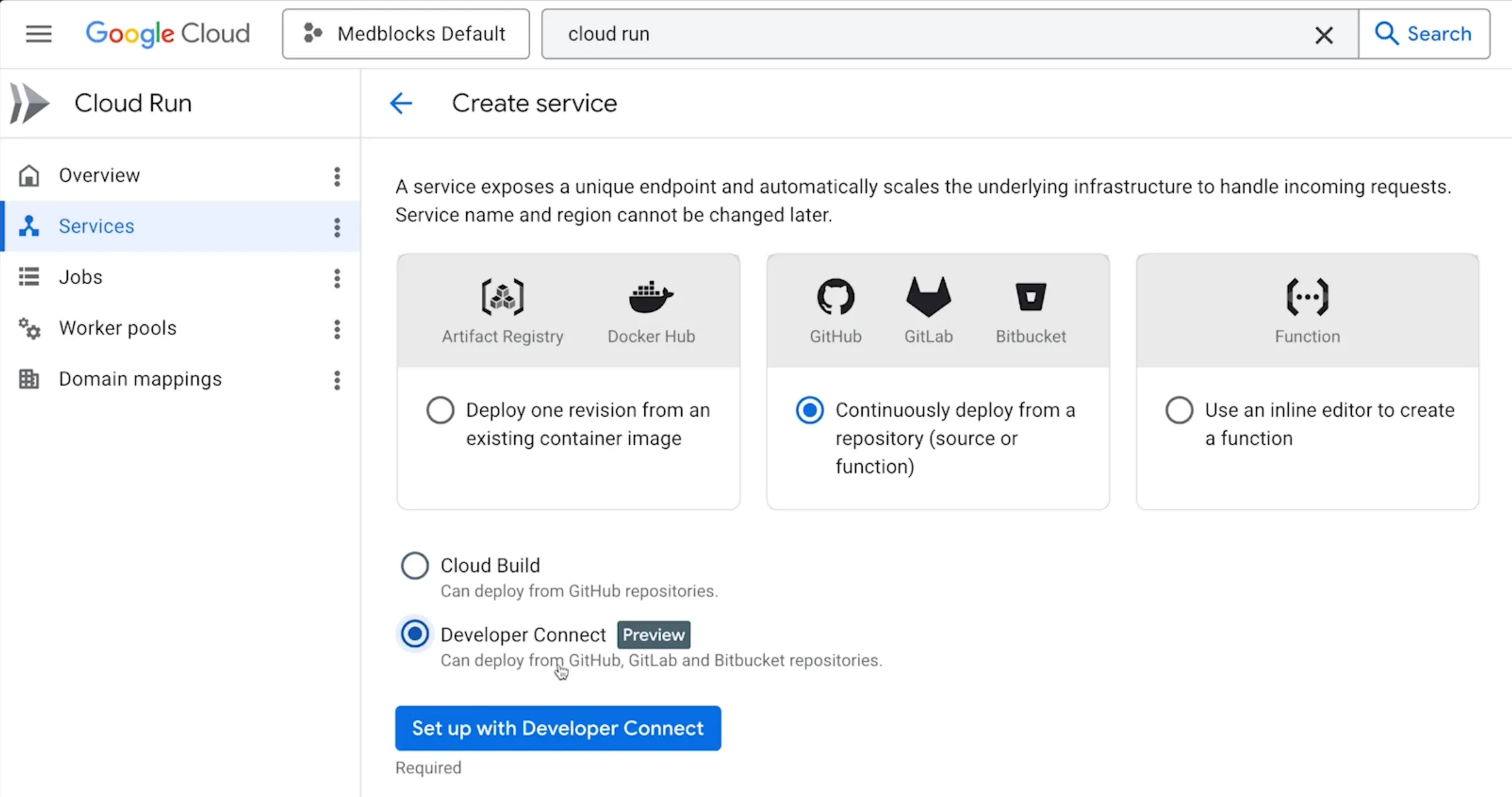This screenshot has width=1512, height=797.
Task: Open the three-dot menu beside Worker pools
Action: tap(337, 329)
